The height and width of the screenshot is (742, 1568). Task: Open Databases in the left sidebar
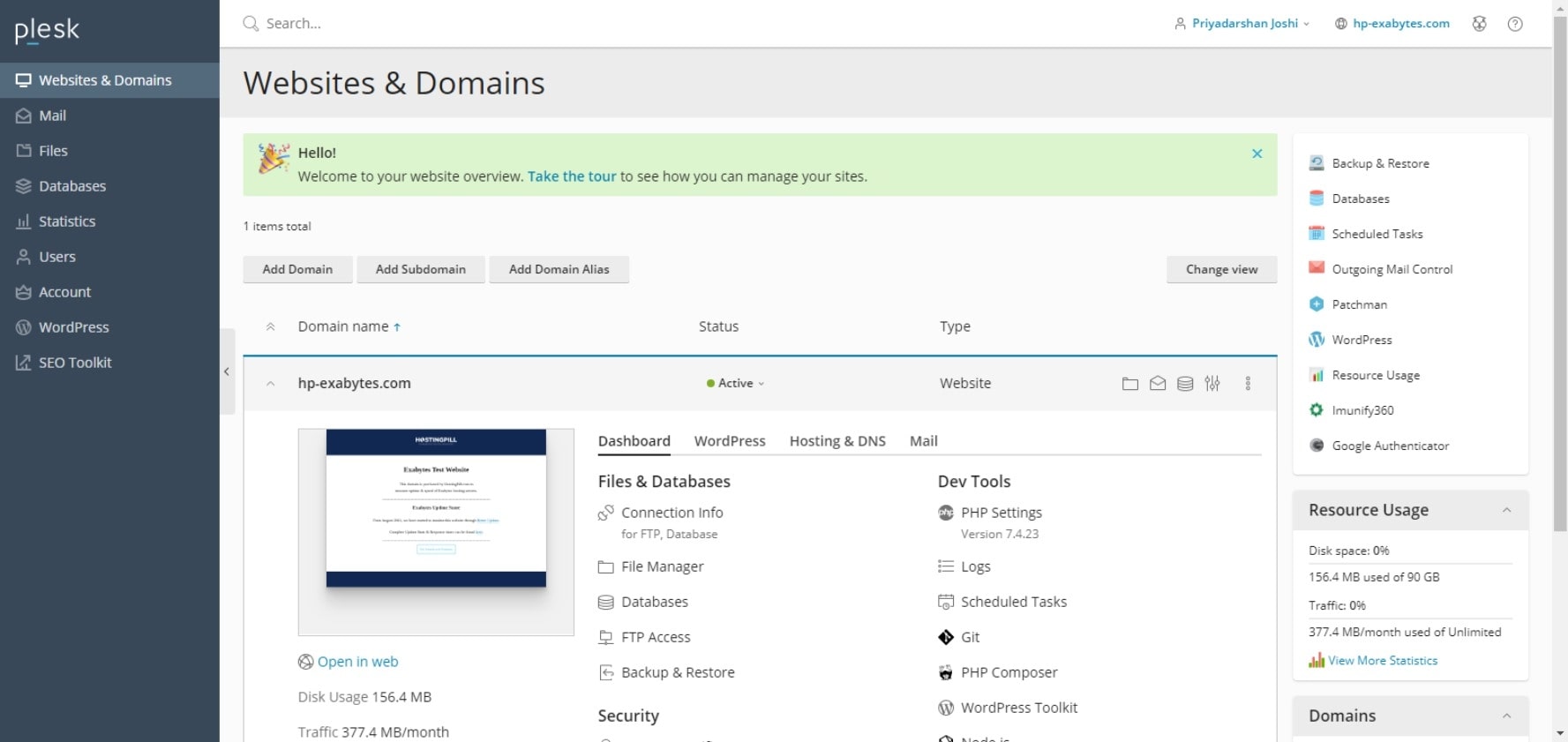[109, 186]
